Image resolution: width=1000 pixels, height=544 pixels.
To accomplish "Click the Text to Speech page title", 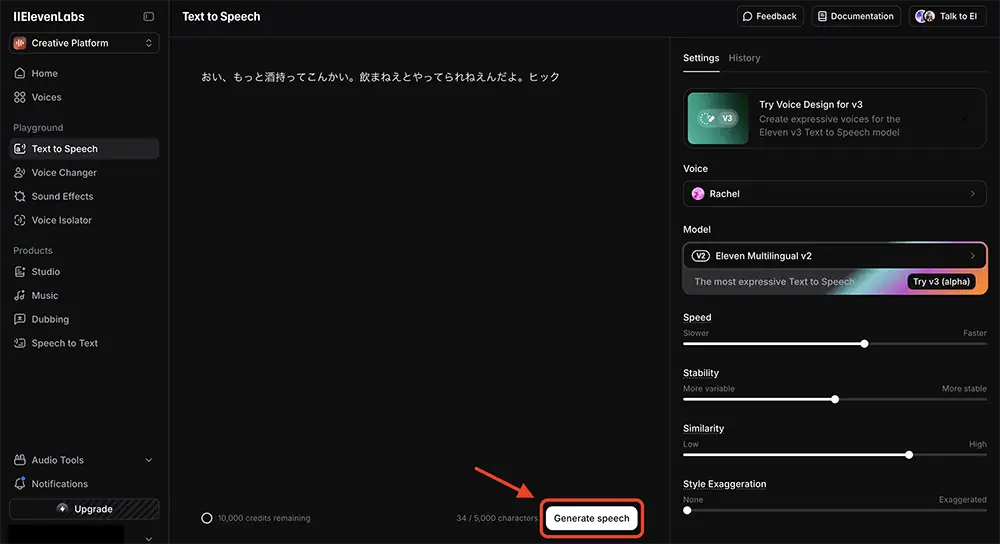I will [221, 17].
